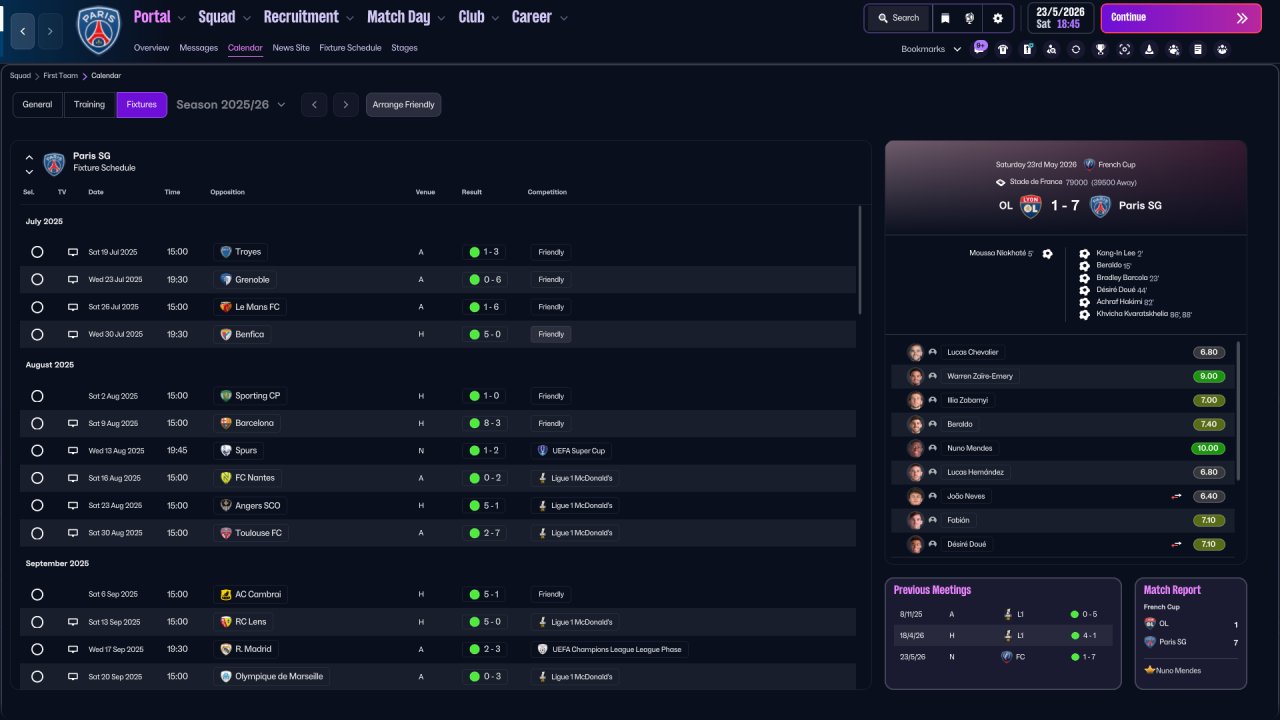Select the FC Nantes fixture radio button
Image resolution: width=1280 pixels, height=720 pixels.
pos(37,478)
